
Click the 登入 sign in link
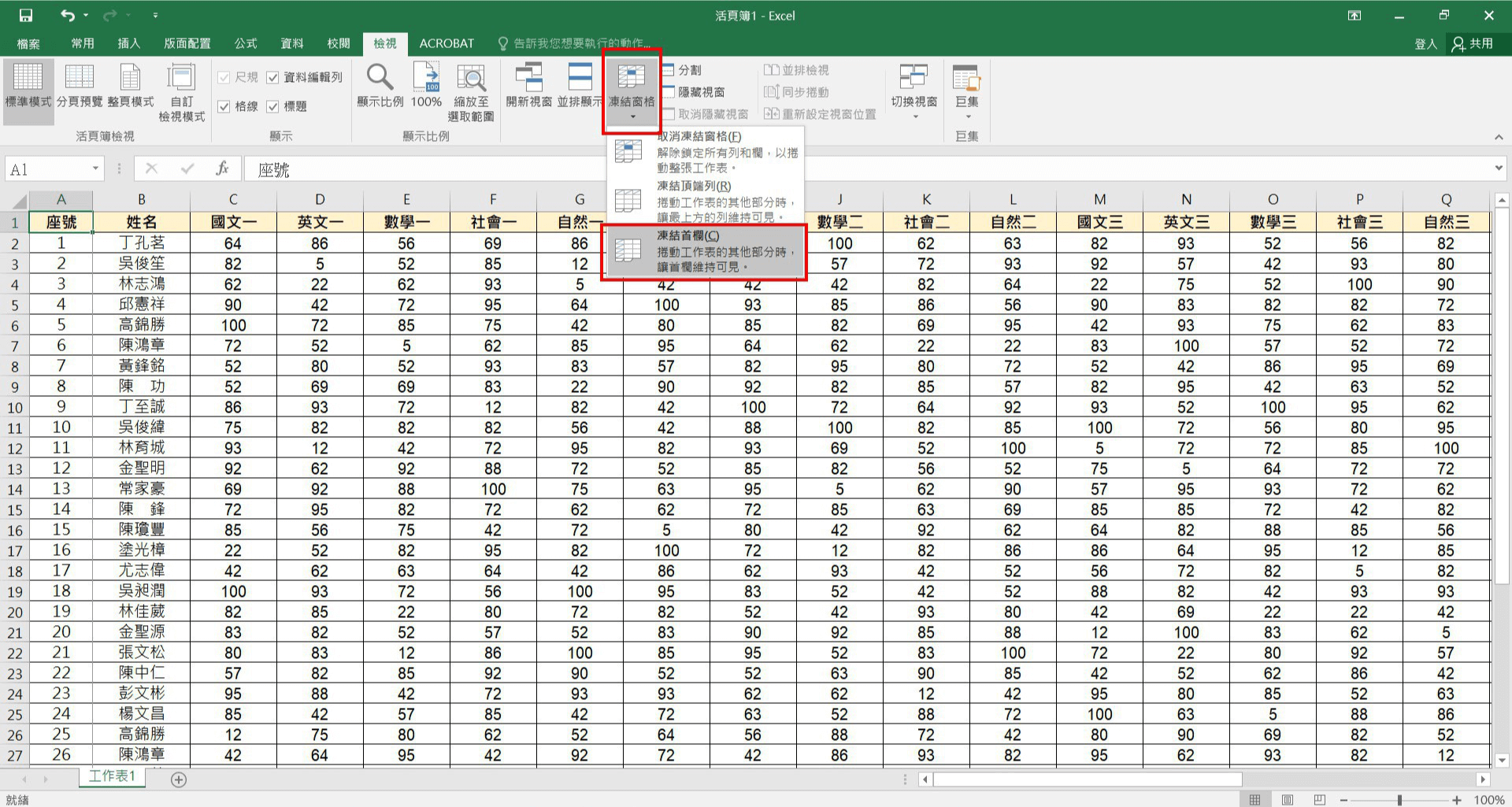click(x=1425, y=43)
